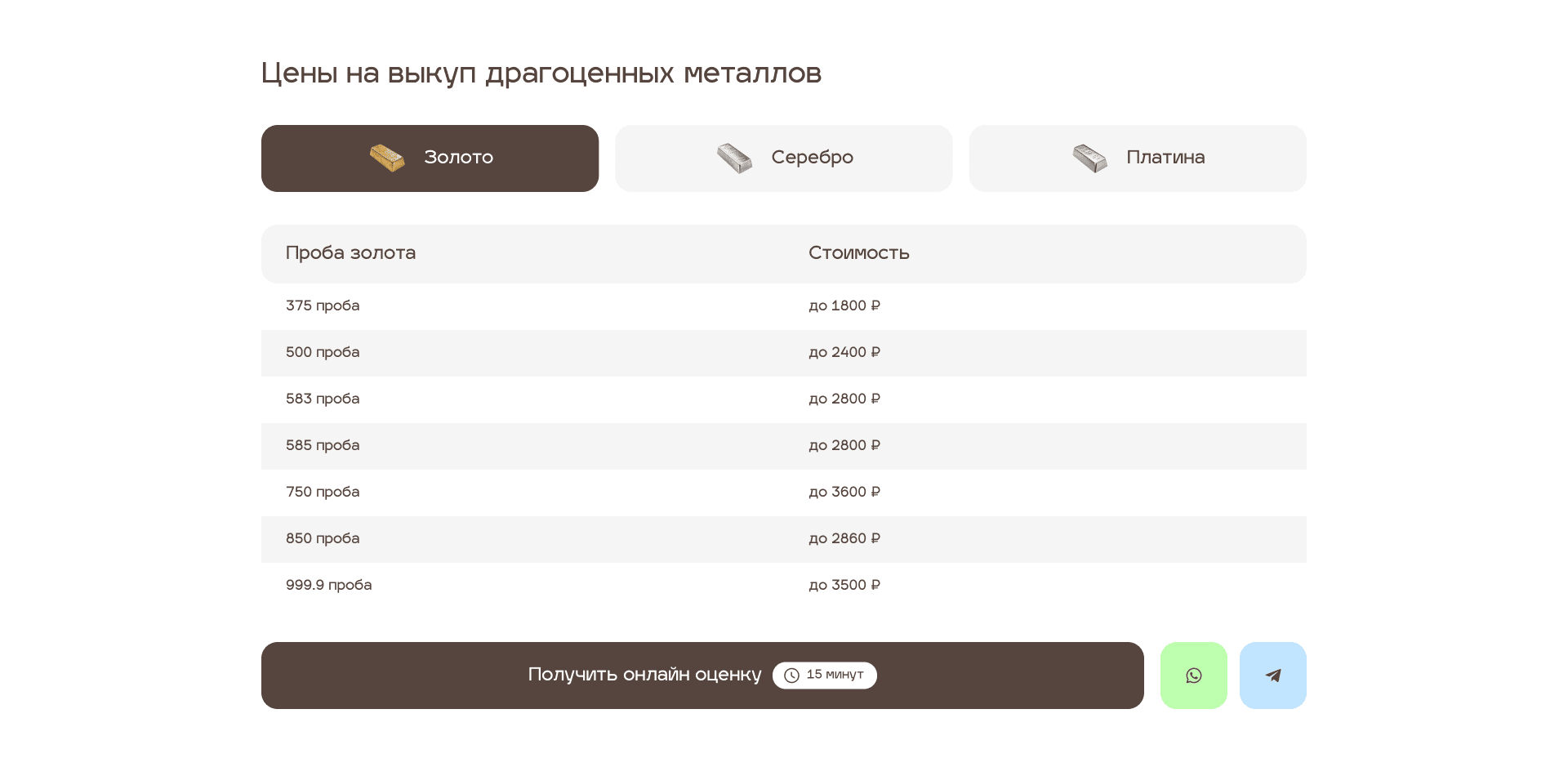Click the platinum bar icon
This screenshot has height=776, width=1568.
point(1089,158)
